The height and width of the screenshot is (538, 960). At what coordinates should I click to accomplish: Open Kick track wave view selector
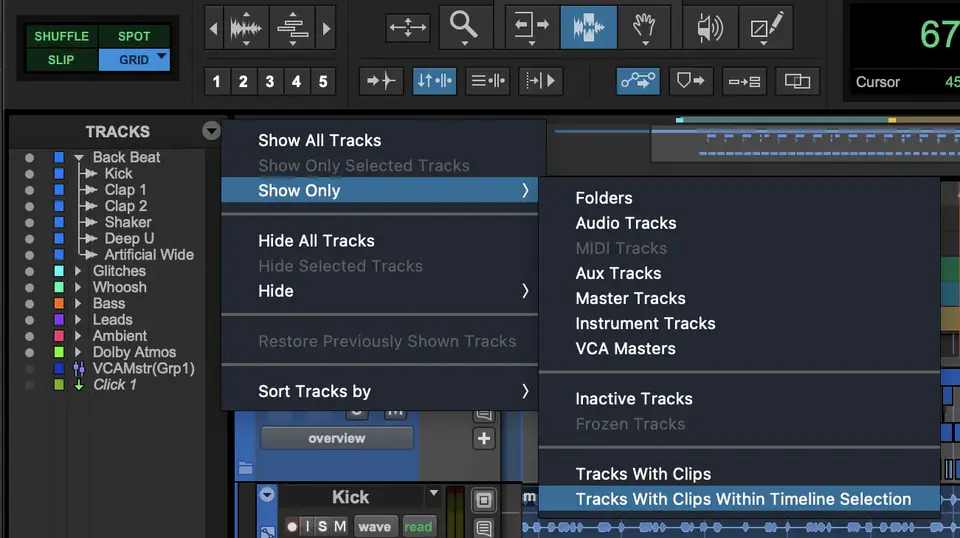pyautogui.click(x=375, y=526)
